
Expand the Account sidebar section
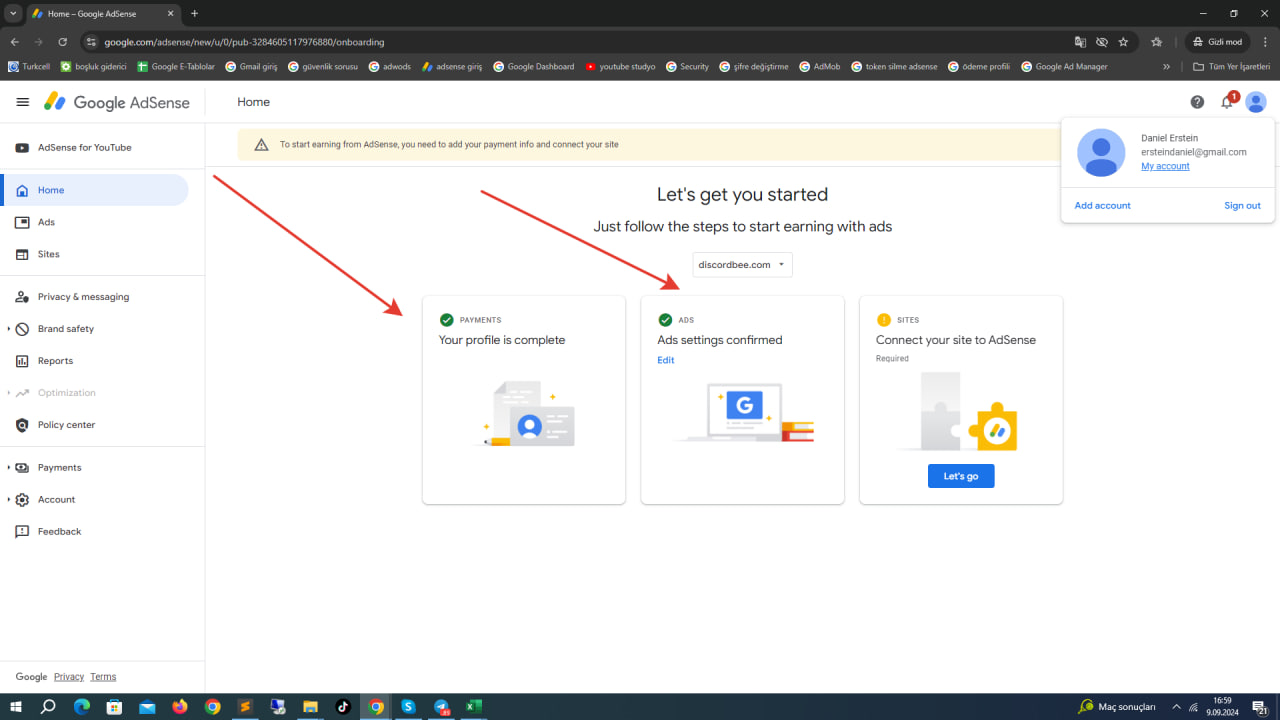coord(9,500)
